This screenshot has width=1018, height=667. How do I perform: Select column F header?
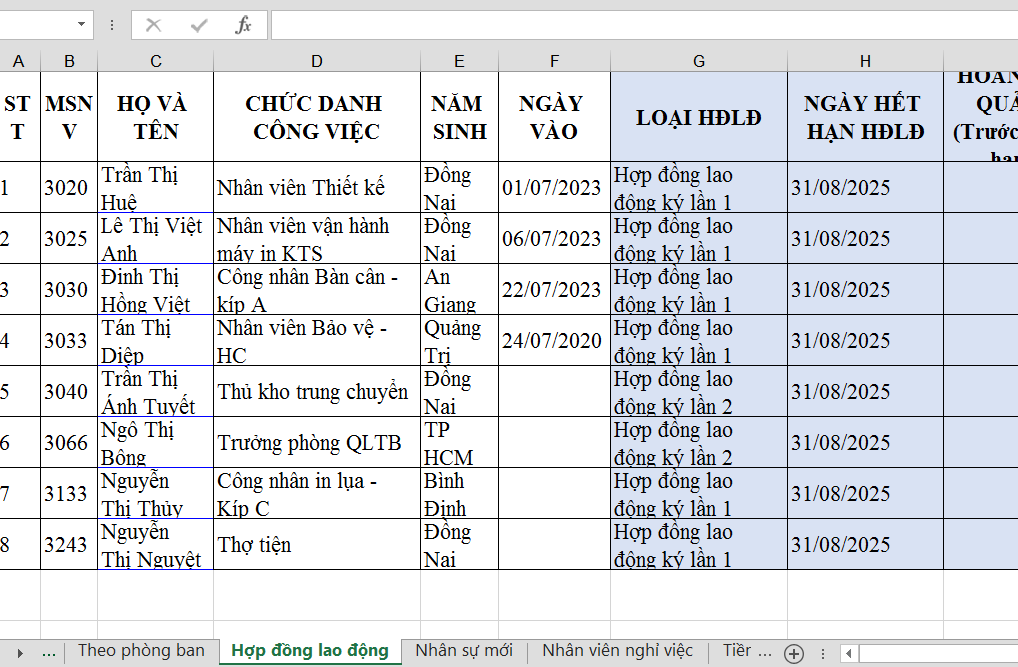point(554,62)
